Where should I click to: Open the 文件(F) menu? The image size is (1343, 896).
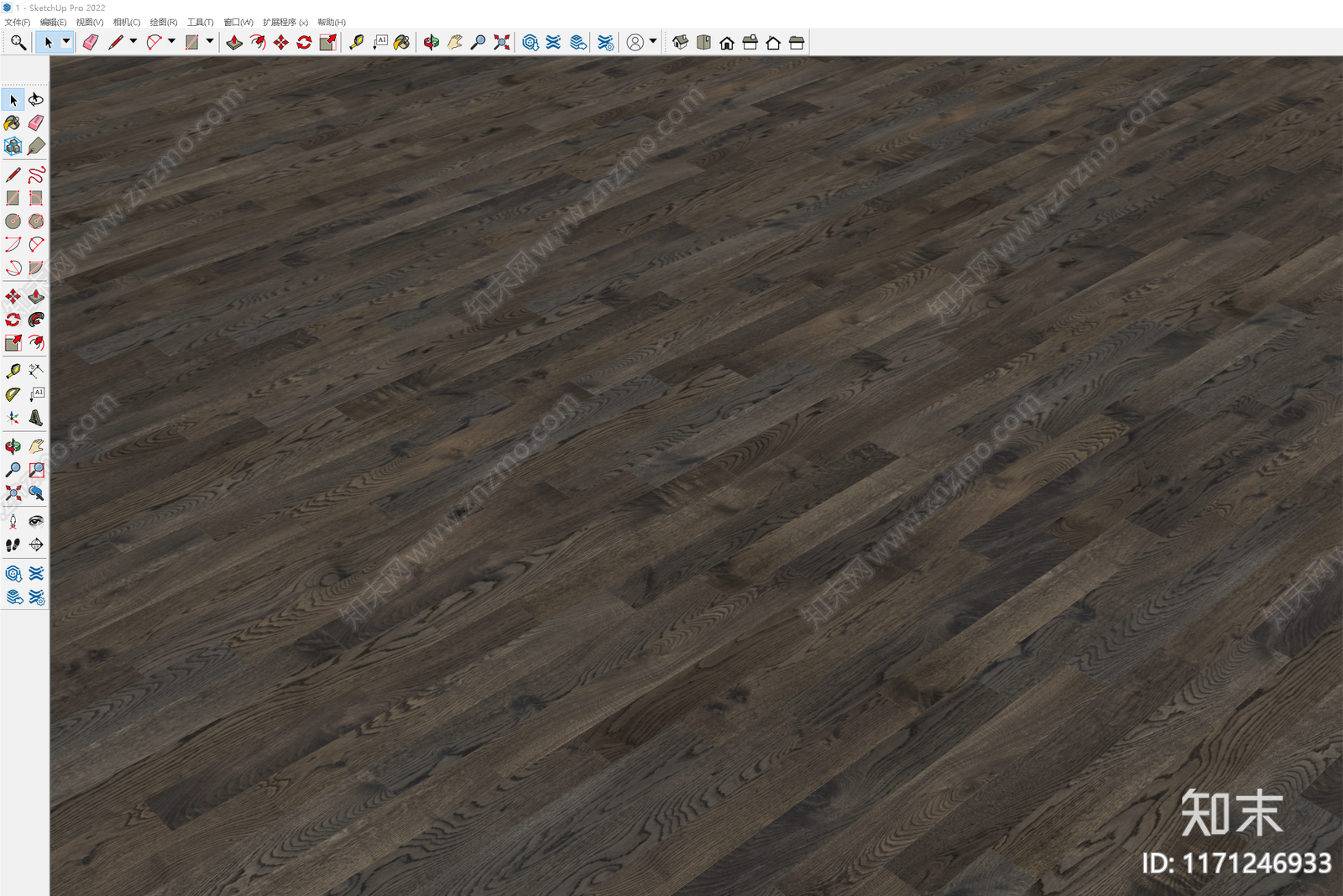[x=18, y=22]
